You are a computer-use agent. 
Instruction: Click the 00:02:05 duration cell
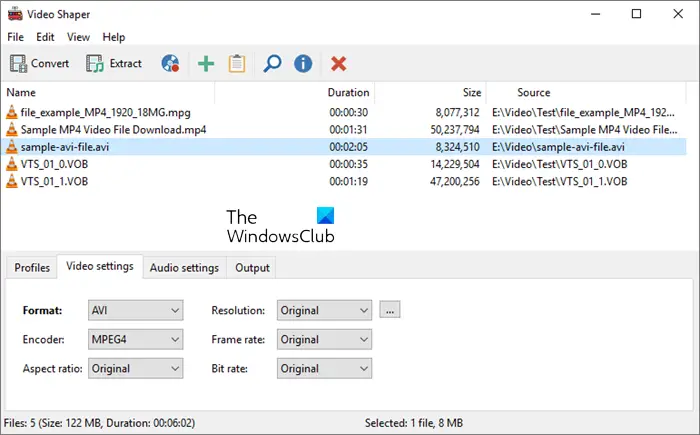(x=349, y=146)
